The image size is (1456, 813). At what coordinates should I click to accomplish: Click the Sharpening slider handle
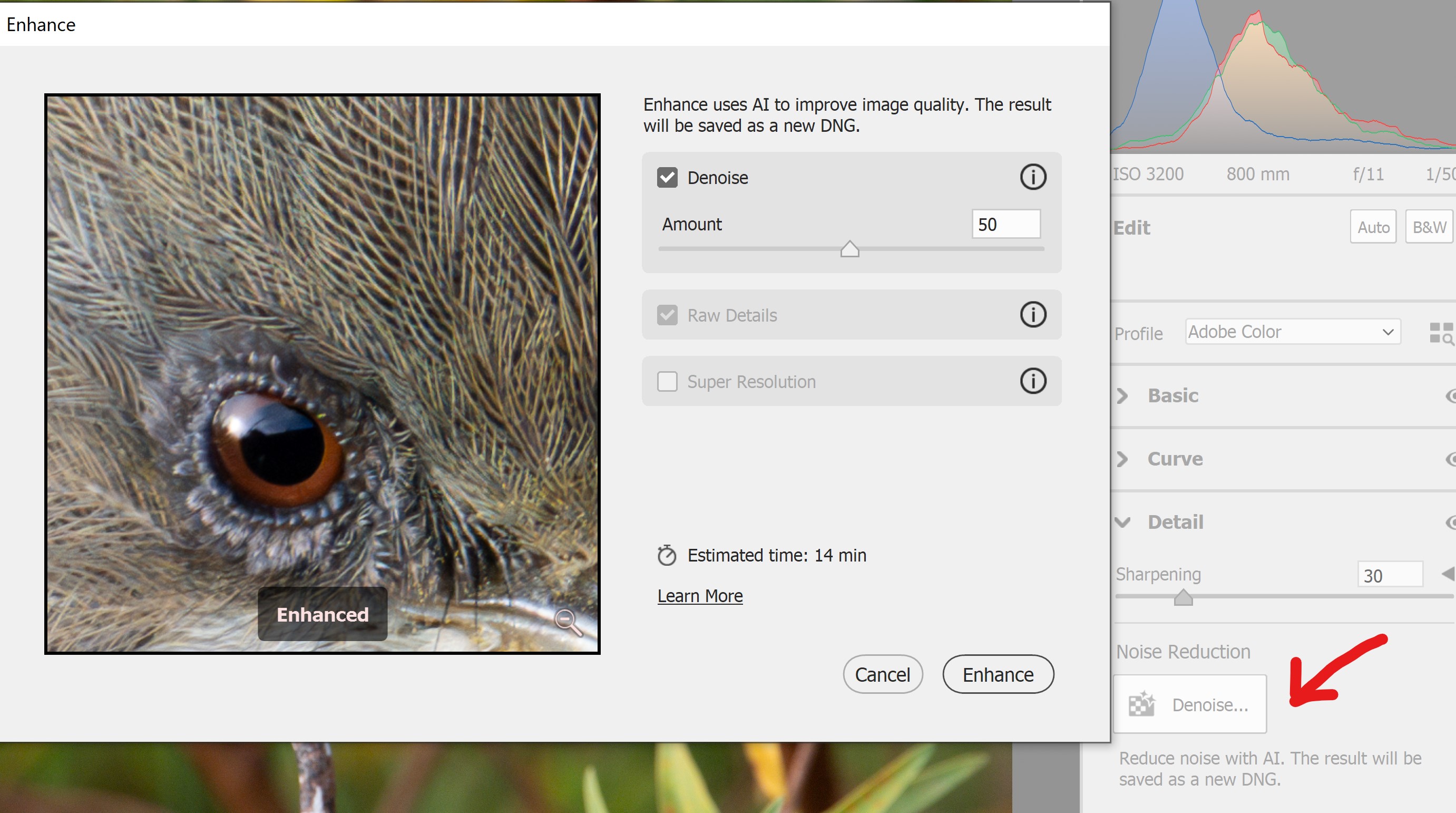[x=1183, y=597]
